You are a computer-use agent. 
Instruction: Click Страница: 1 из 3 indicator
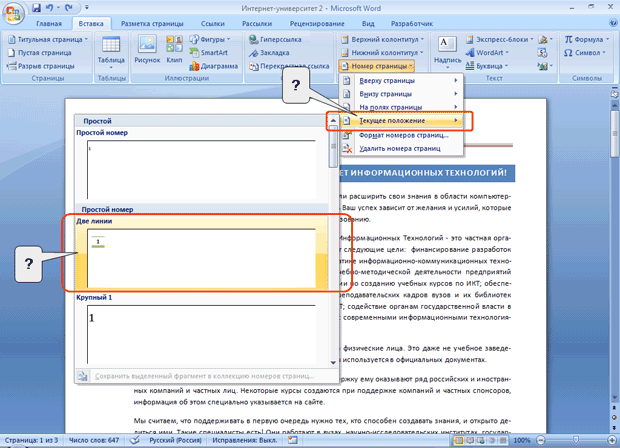[31, 440]
